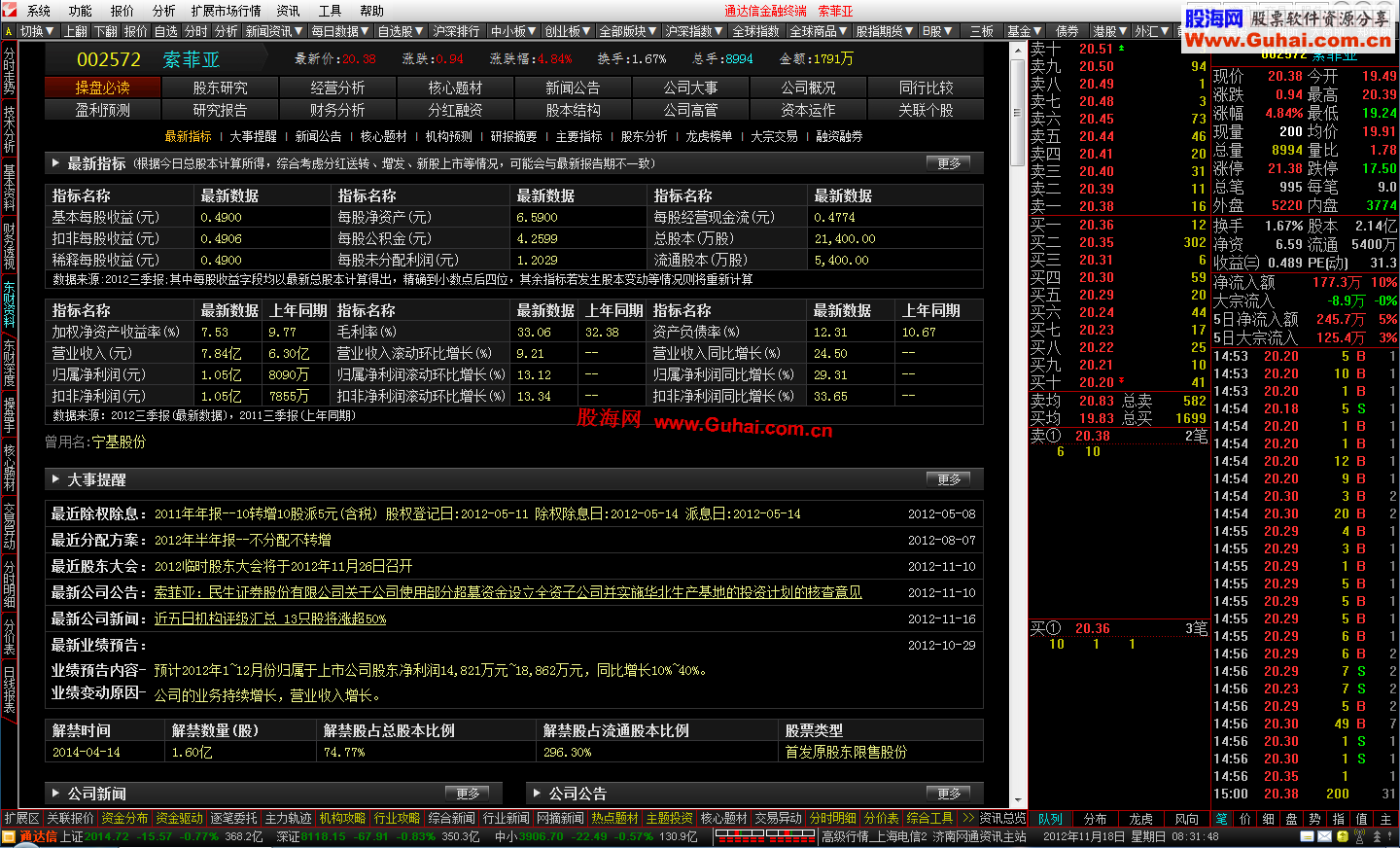Image resolution: width=1400 pixels, height=848 pixels.
Task: Switch to the 分时走势 side tab
Action: [9, 71]
